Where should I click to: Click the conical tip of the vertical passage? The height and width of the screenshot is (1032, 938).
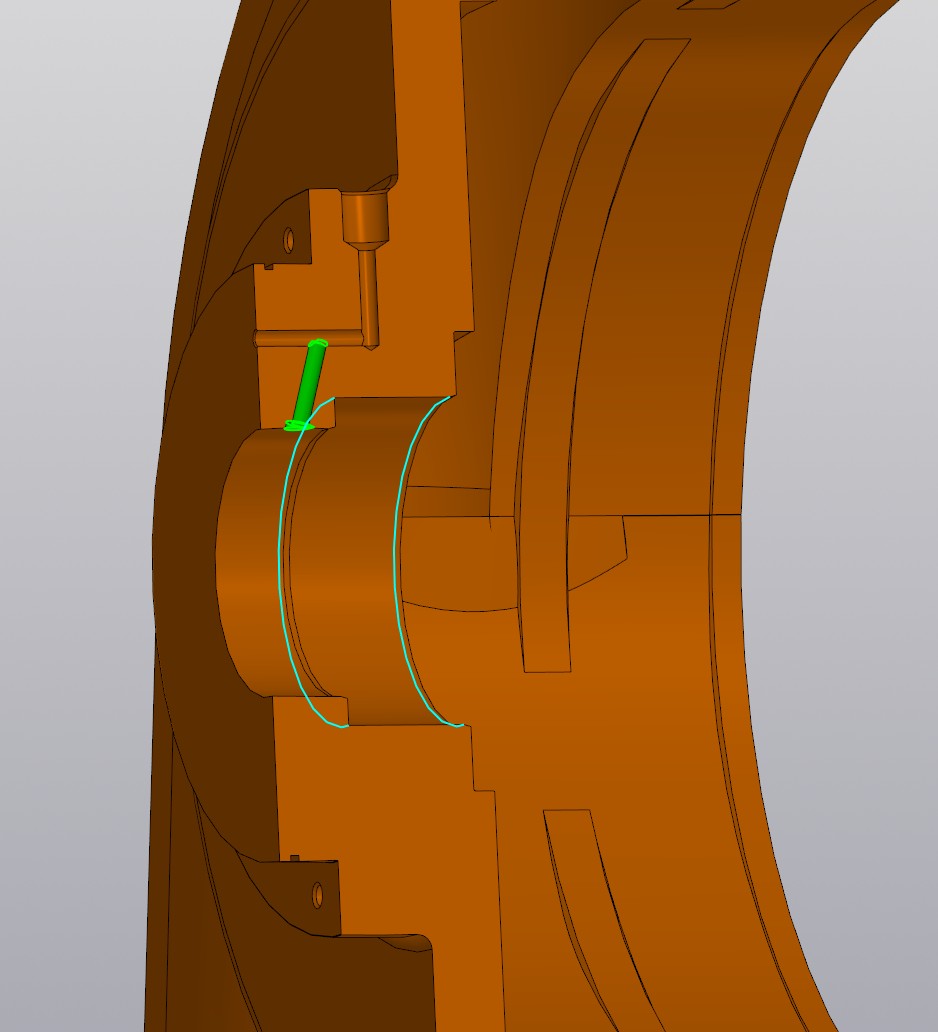pyautogui.click(x=370, y=343)
